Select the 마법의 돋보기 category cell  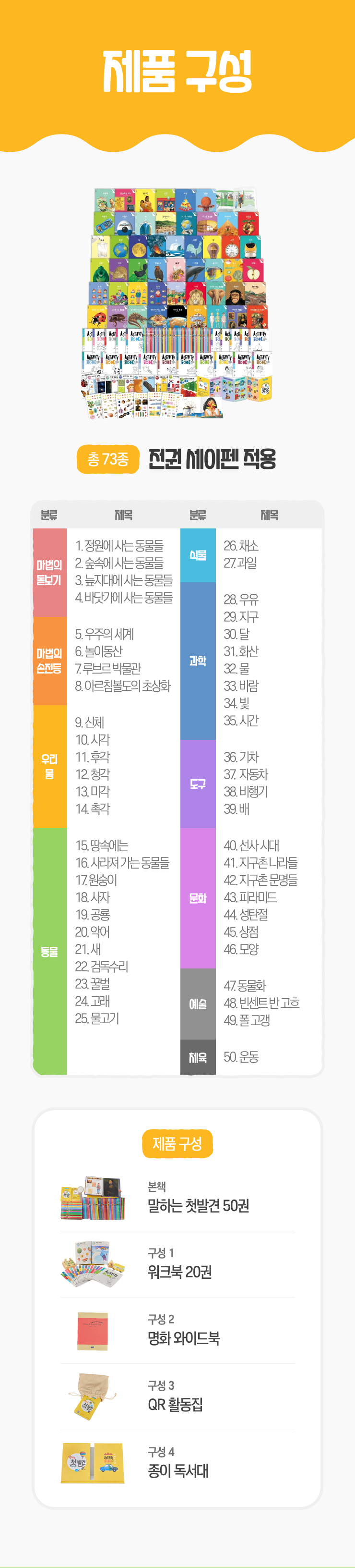point(49,572)
